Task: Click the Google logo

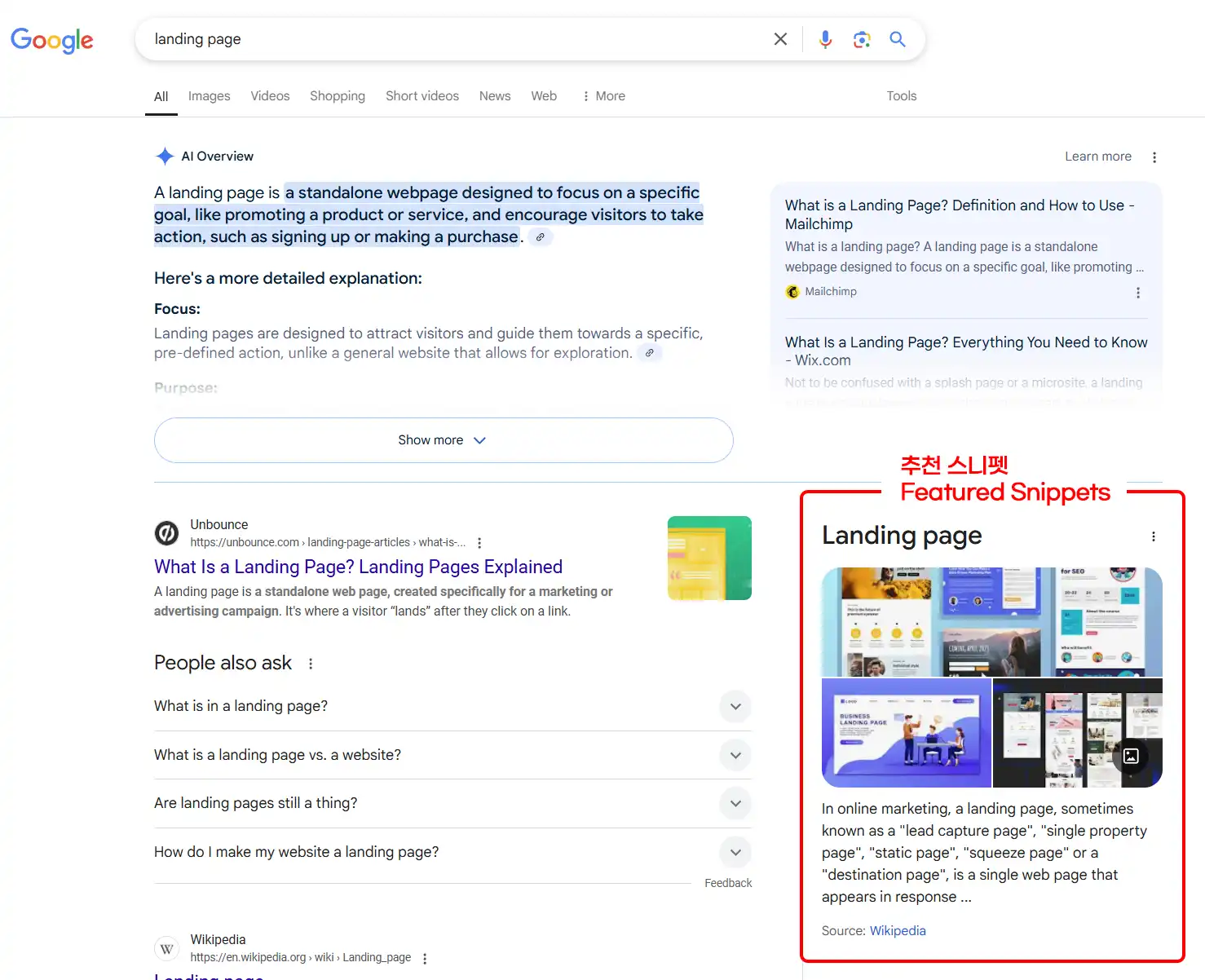Action: pyautogui.click(x=51, y=40)
